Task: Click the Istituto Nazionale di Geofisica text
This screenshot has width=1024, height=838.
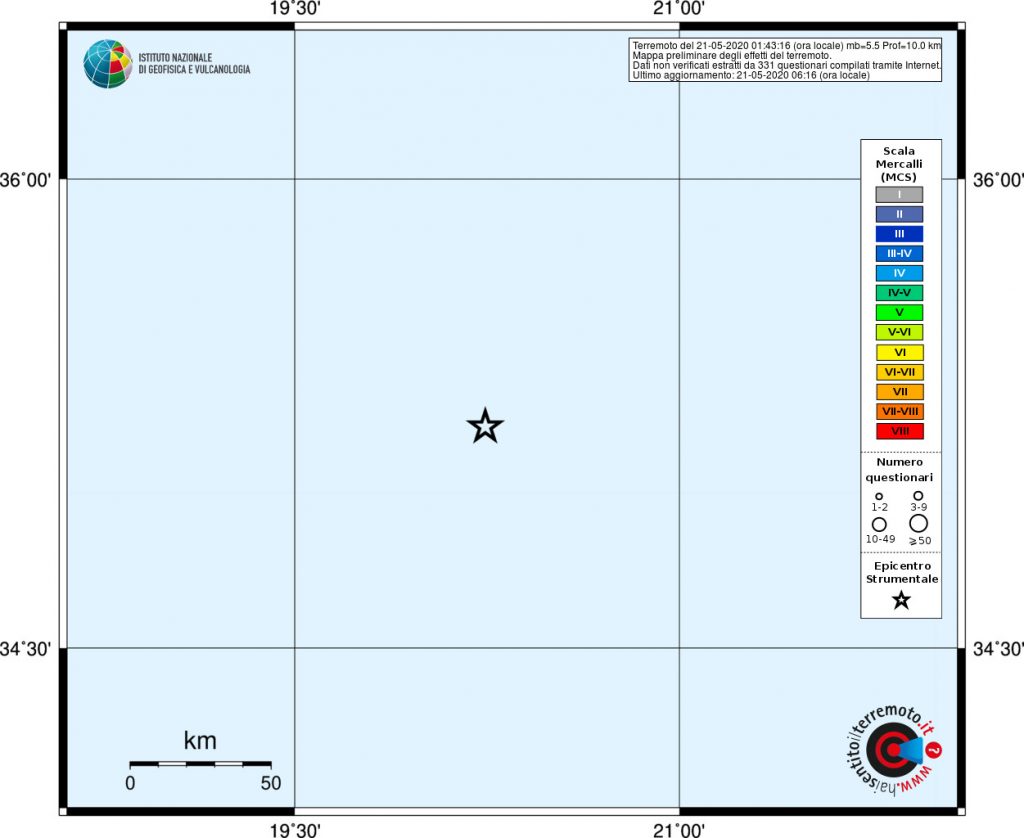Action: (x=194, y=64)
